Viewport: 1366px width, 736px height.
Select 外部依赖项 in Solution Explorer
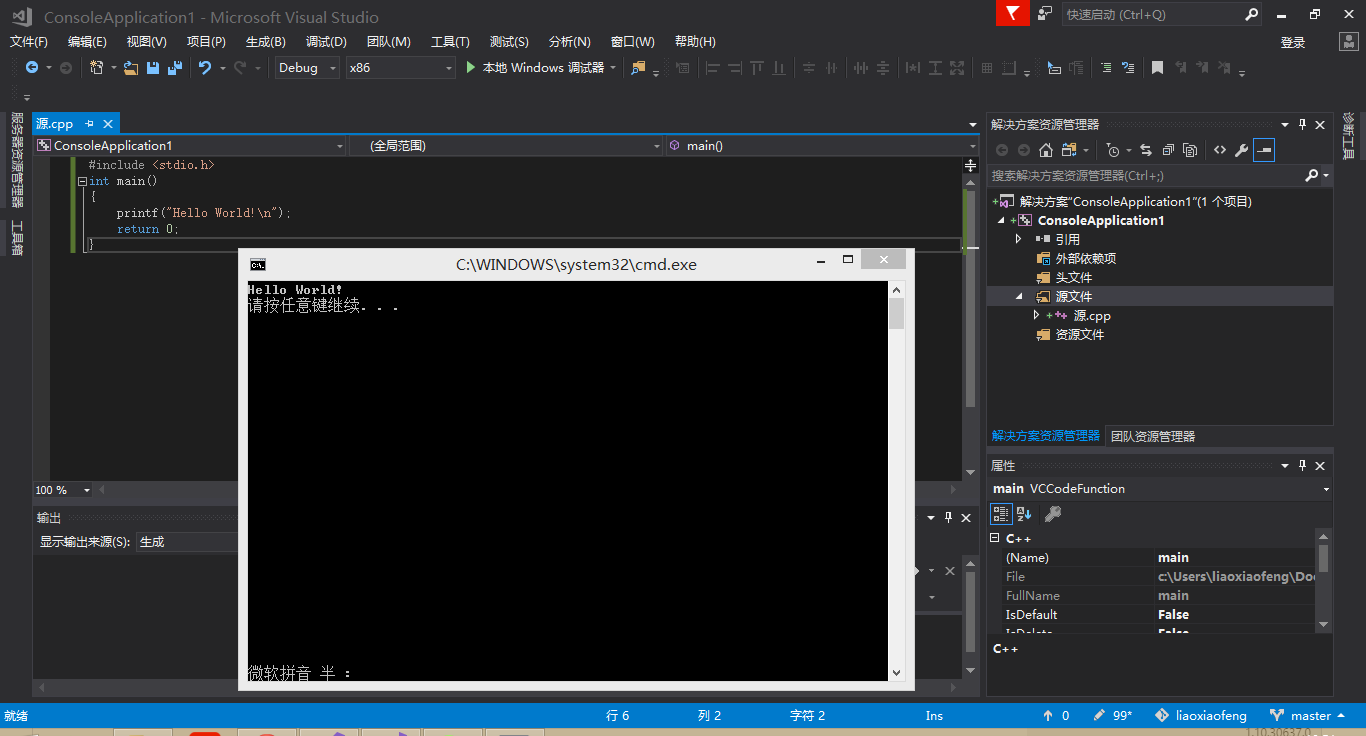coord(1086,258)
